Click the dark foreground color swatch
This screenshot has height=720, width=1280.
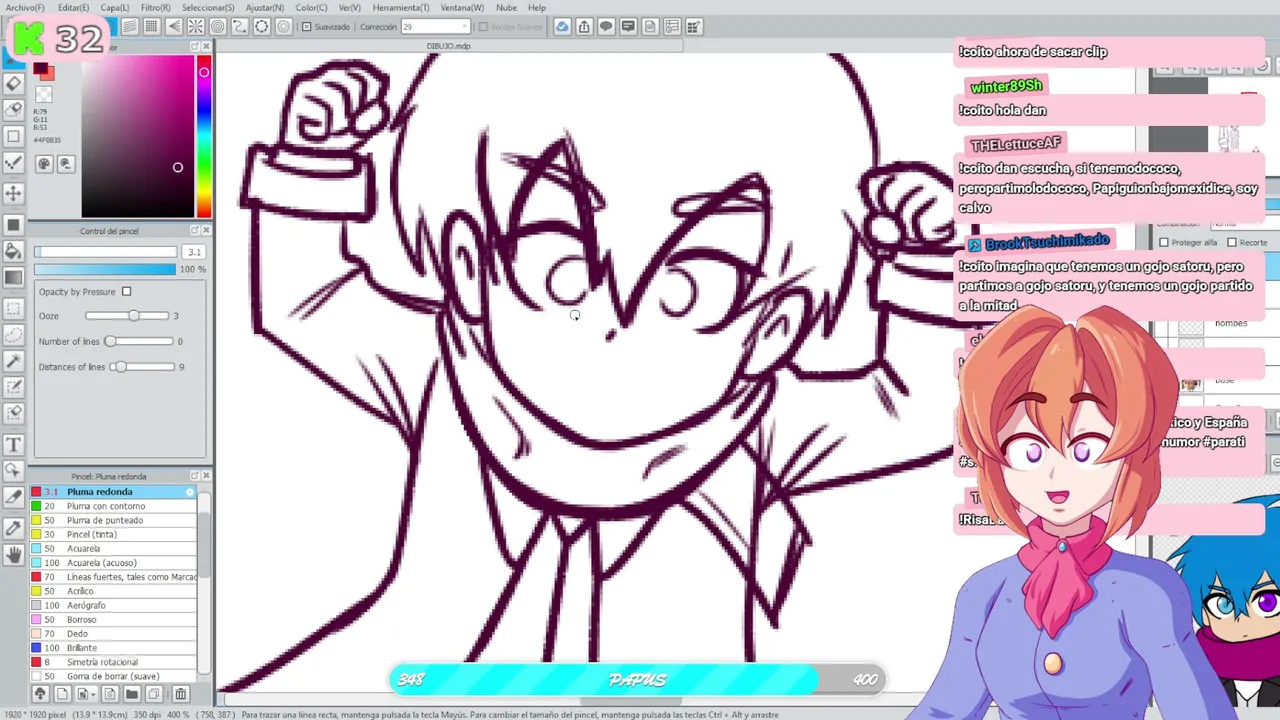(40, 69)
